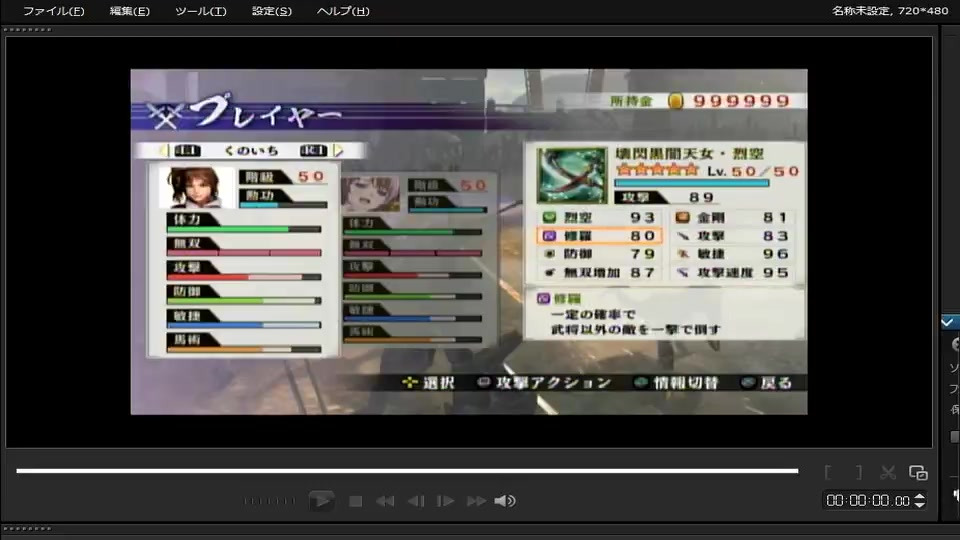Click the 体力 green stat bar
Image resolution: width=960 pixels, height=540 pixels.
point(244,230)
